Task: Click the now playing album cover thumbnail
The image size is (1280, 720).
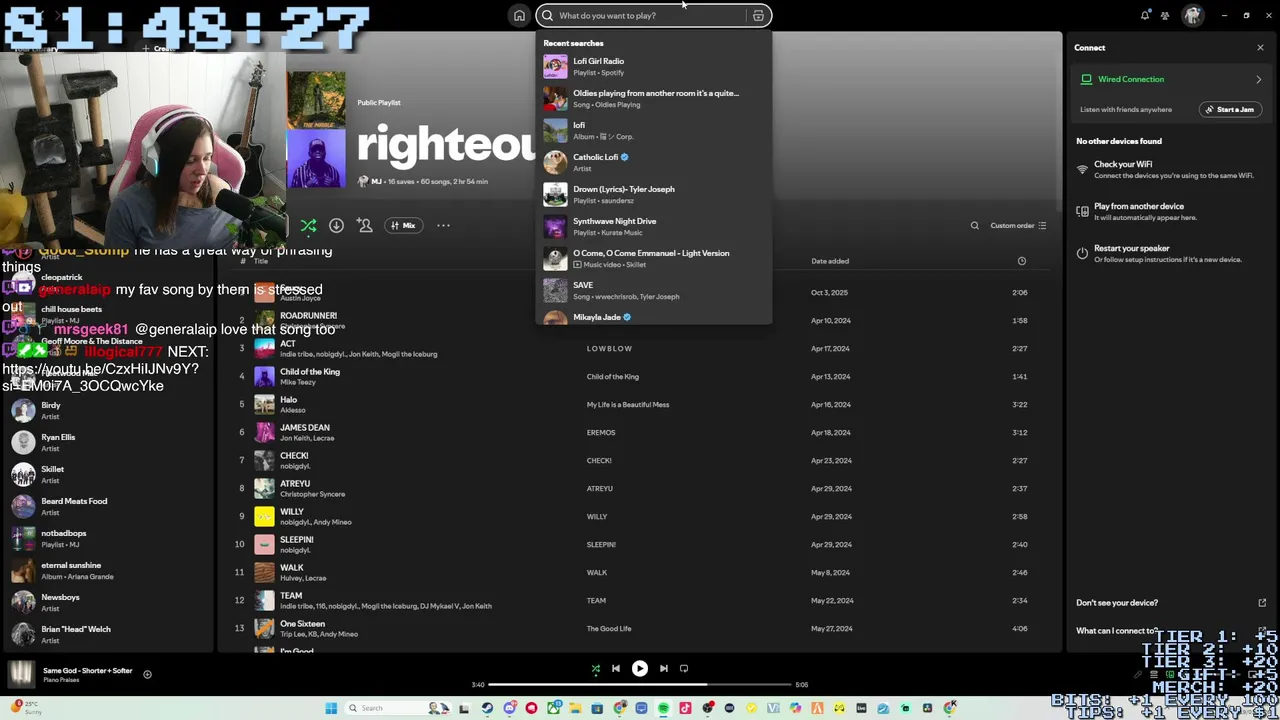Action: click(x=21, y=674)
